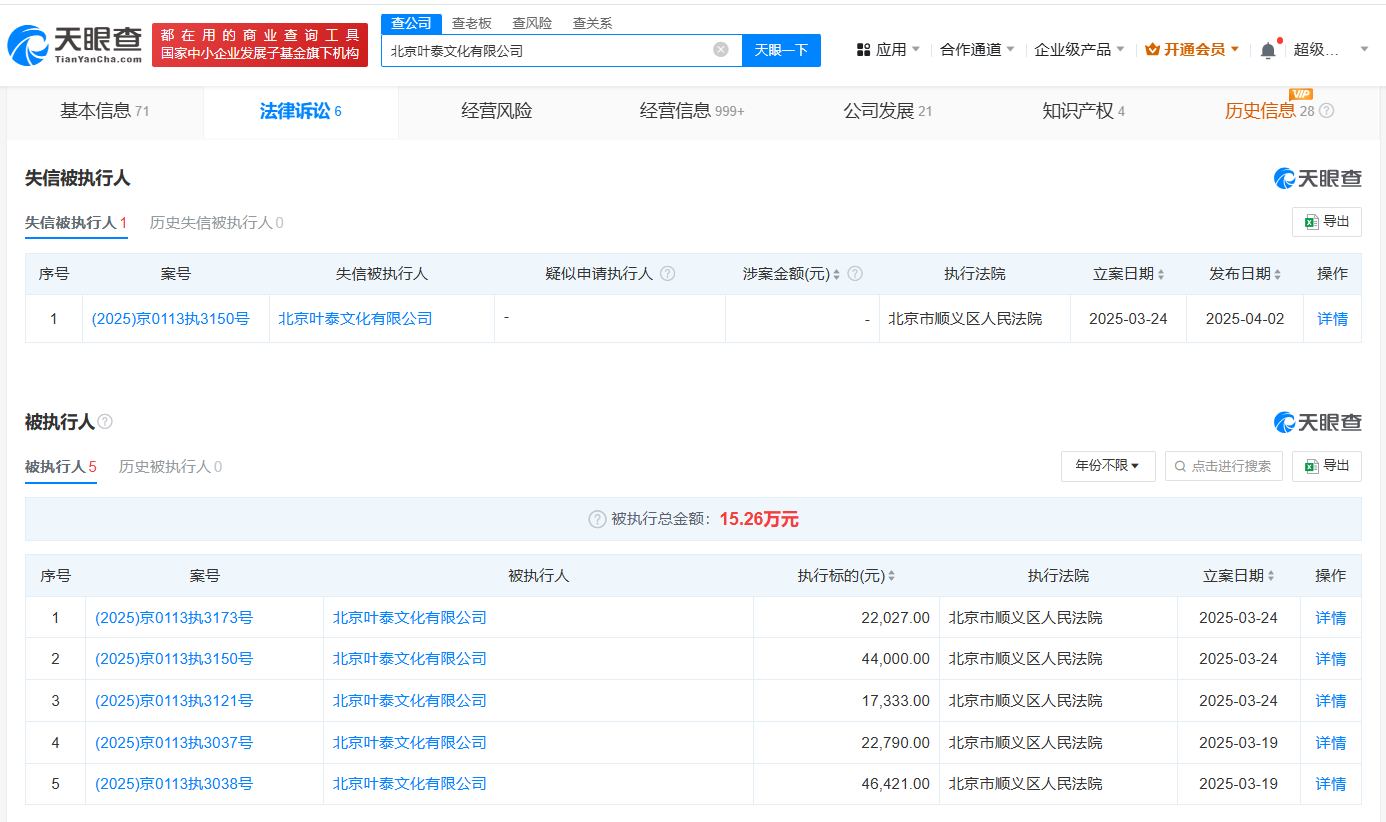This screenshot has height=822, width=1386.
Task: Select the 查老板 search tab
Action: pos(471,23)
